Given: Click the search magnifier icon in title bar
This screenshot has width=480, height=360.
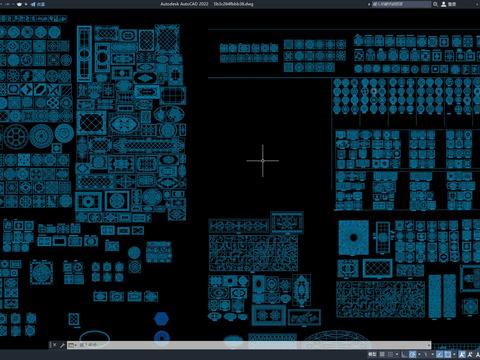Looking at the screenshot, I should coord(435,4).
